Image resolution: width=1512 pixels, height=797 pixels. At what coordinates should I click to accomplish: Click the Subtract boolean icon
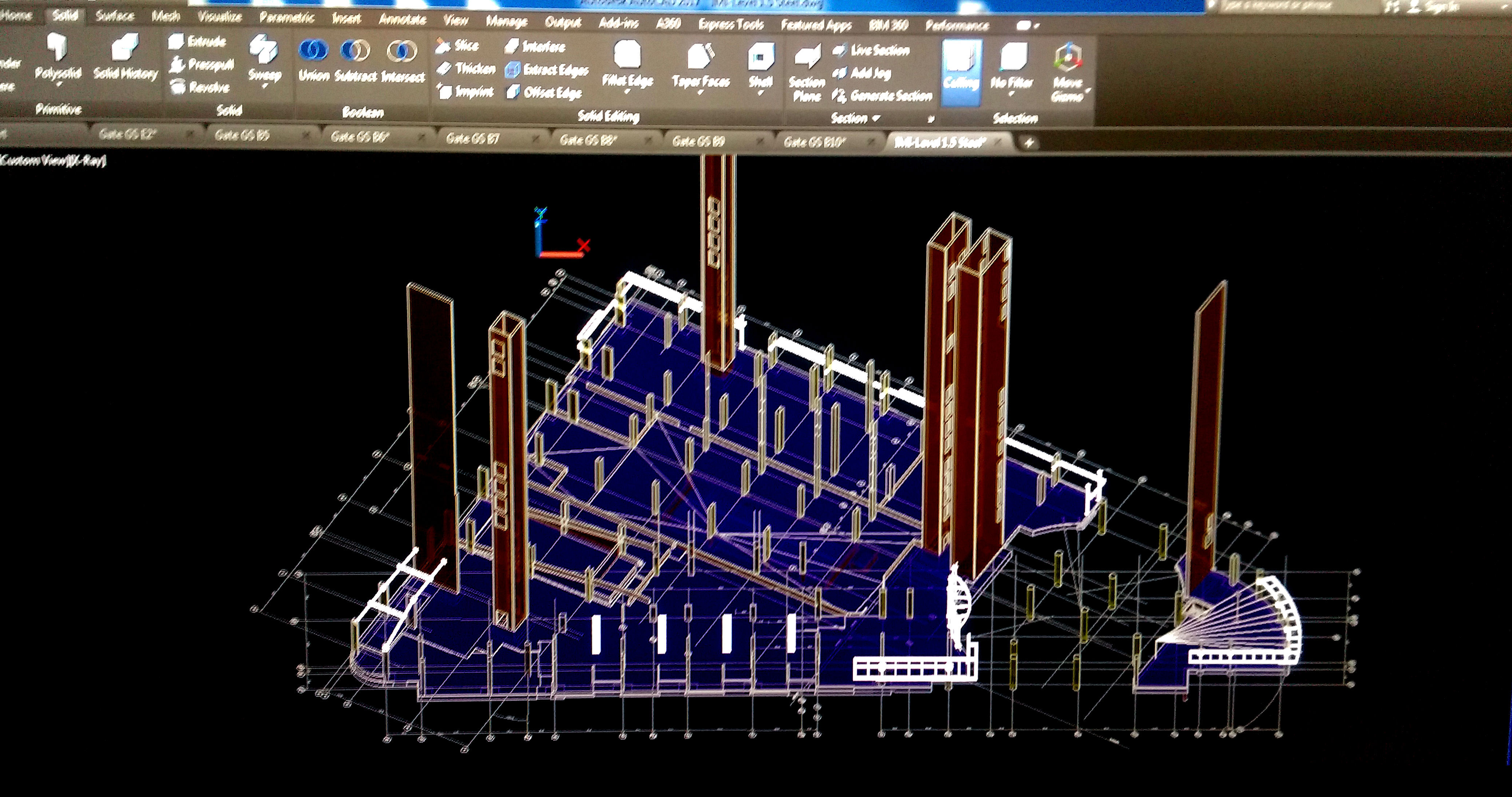[356, 60]
